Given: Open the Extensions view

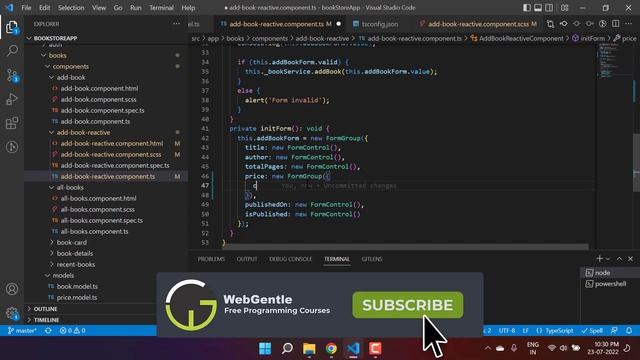Looking at the screenshot, I should click(12, 123).
